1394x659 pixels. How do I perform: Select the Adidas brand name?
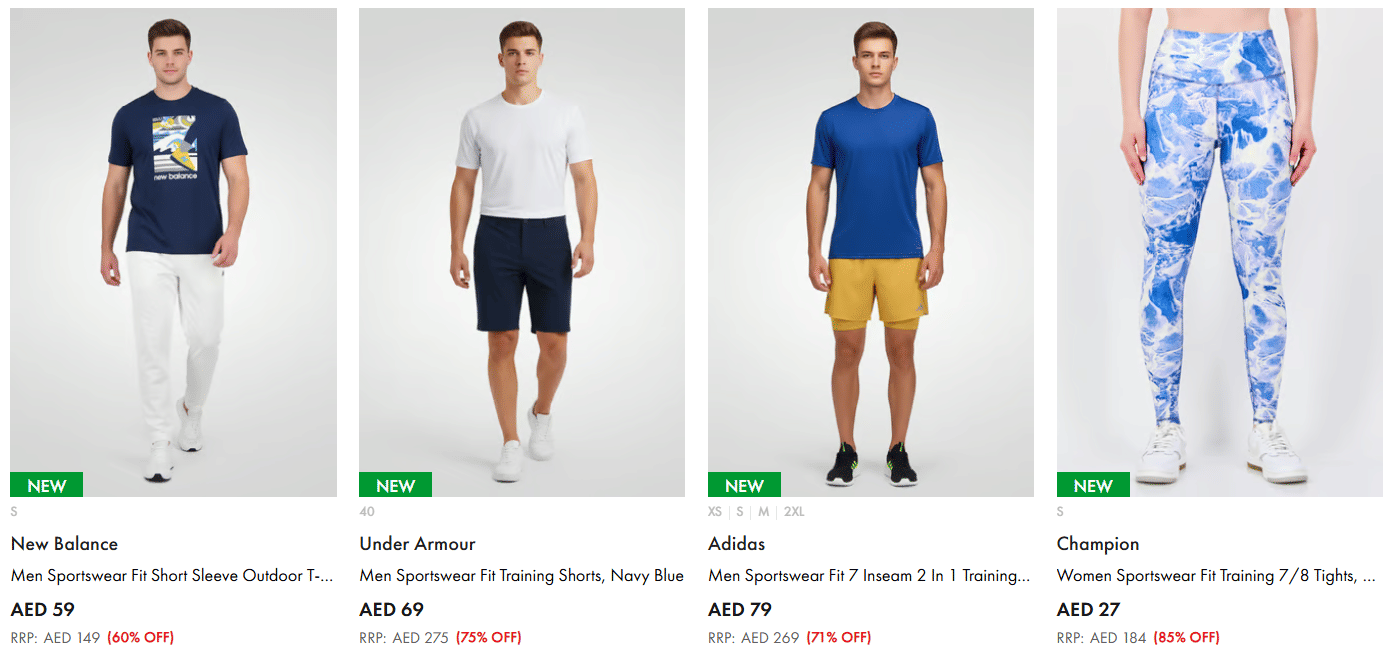click(736, 544)
